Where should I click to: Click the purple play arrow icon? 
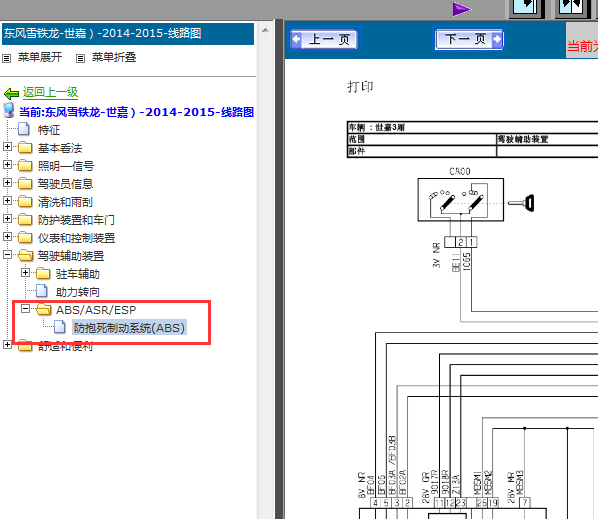pyautogui.click(x=462, y=9)
